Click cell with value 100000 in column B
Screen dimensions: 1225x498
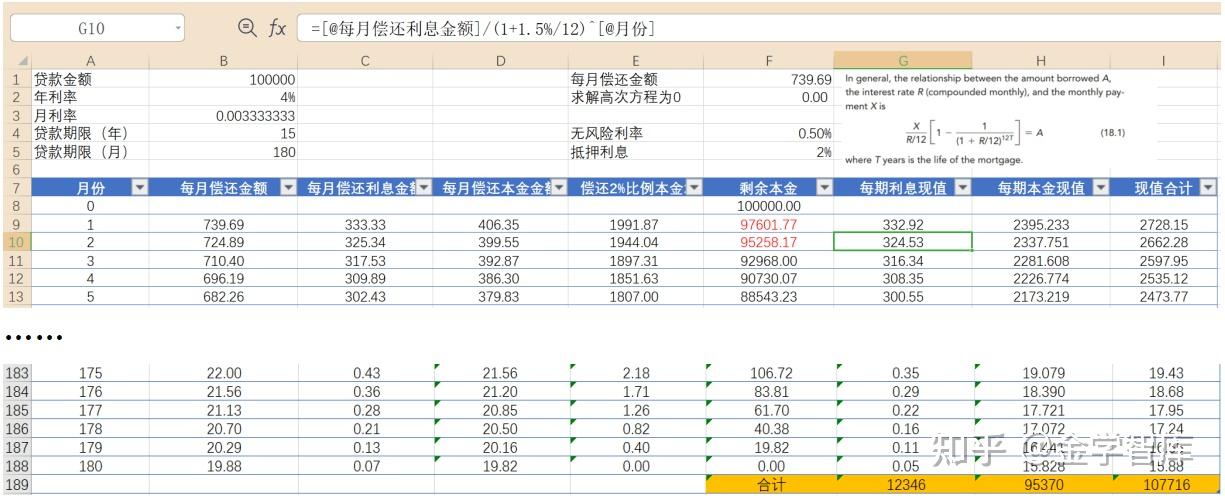[224, 79]
